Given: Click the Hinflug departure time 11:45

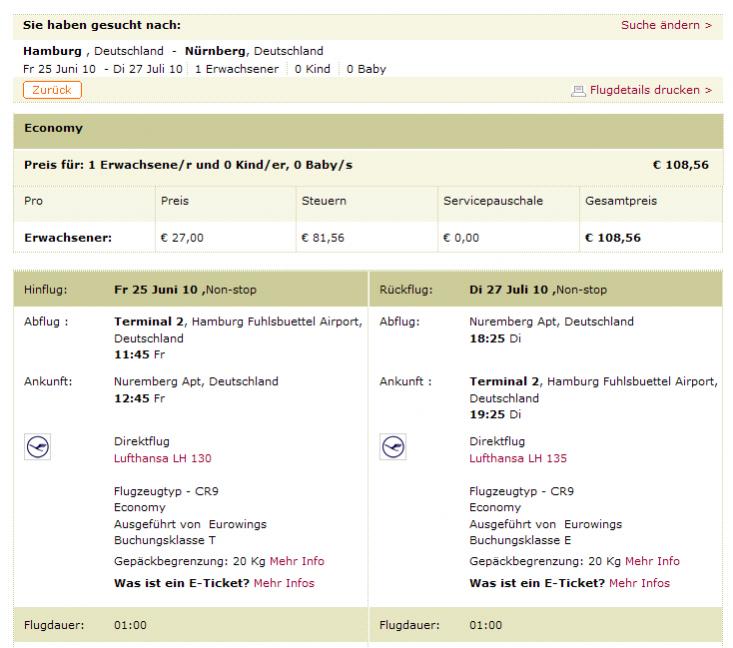Looking at the screenshot, I should (131, 354).
